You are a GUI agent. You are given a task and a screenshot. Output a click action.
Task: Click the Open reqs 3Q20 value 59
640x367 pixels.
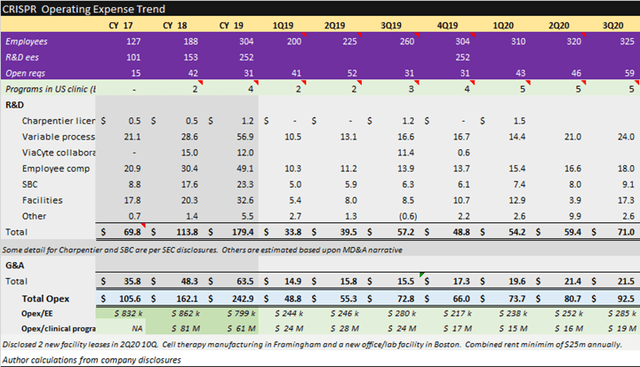coord(629,73)
